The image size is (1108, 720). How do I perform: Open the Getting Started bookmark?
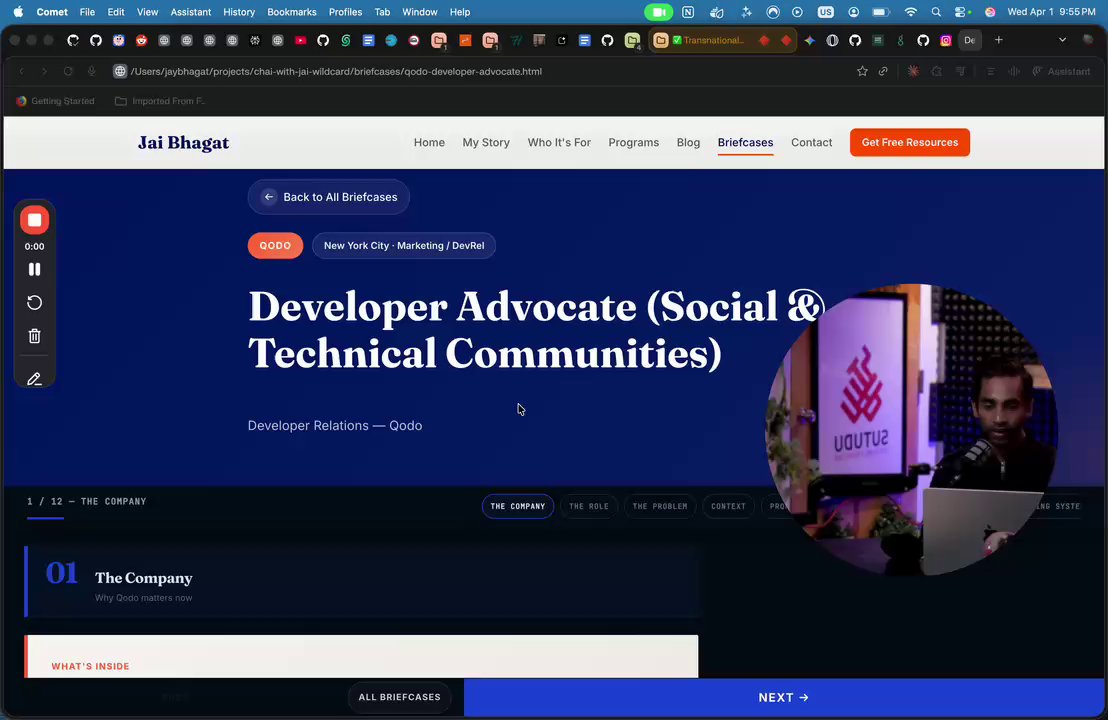pos(55,101)
